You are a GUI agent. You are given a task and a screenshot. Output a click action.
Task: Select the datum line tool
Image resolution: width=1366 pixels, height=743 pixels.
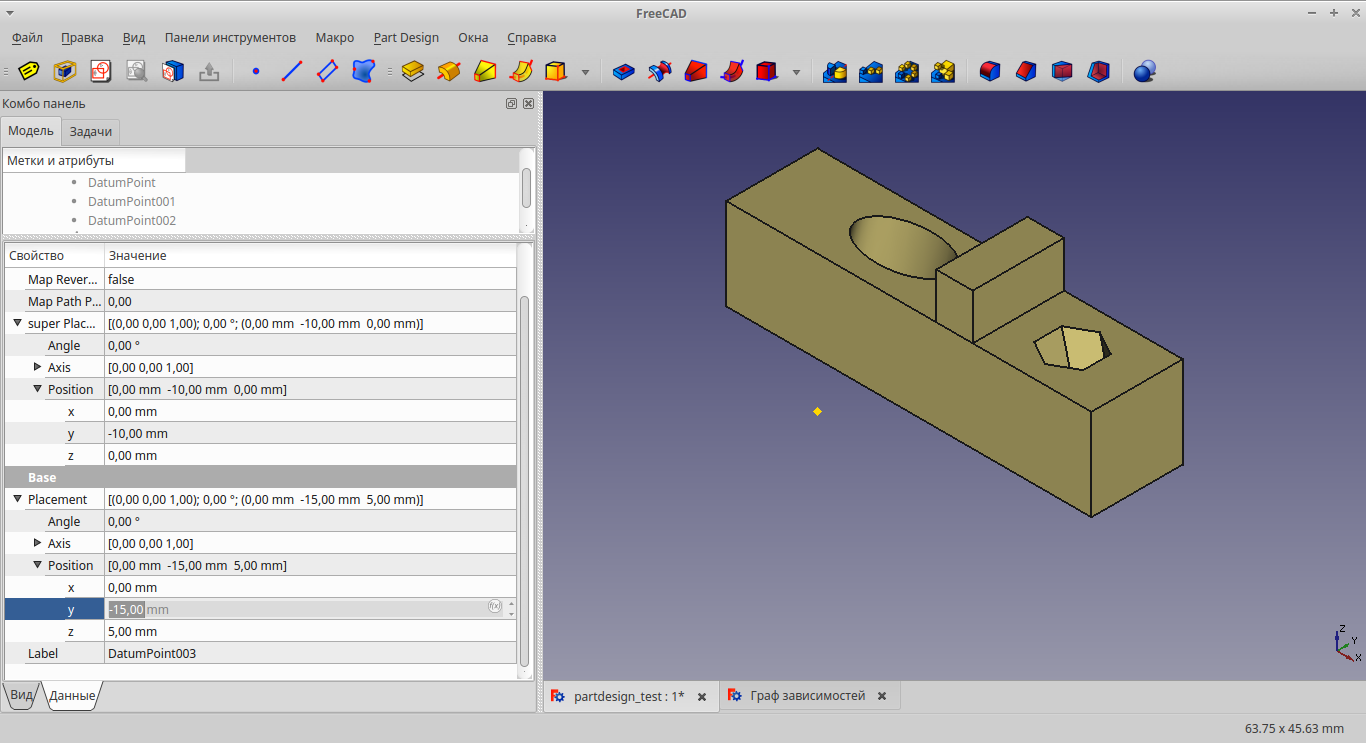tap(292, 72)
